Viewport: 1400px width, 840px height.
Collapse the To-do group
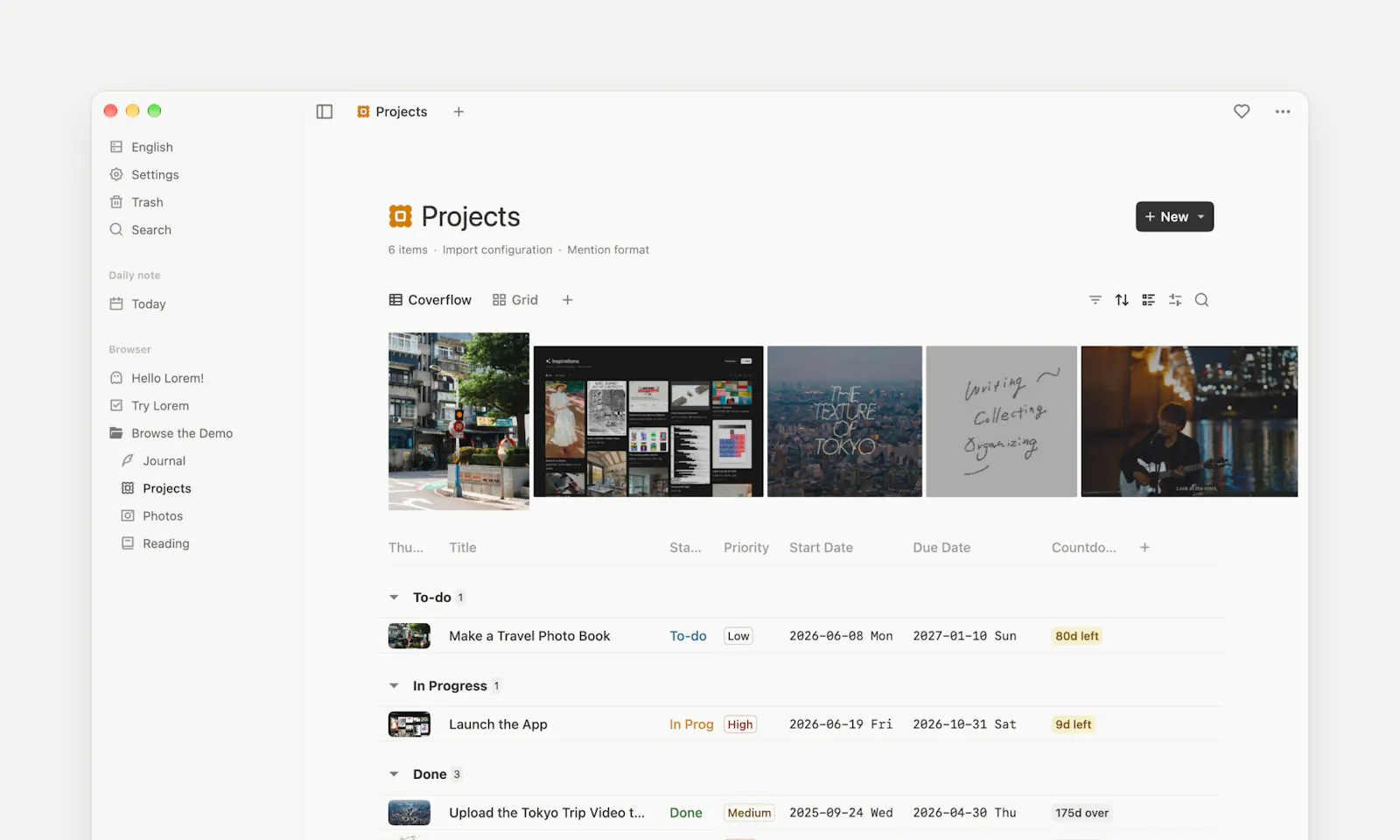click(394, 598)
